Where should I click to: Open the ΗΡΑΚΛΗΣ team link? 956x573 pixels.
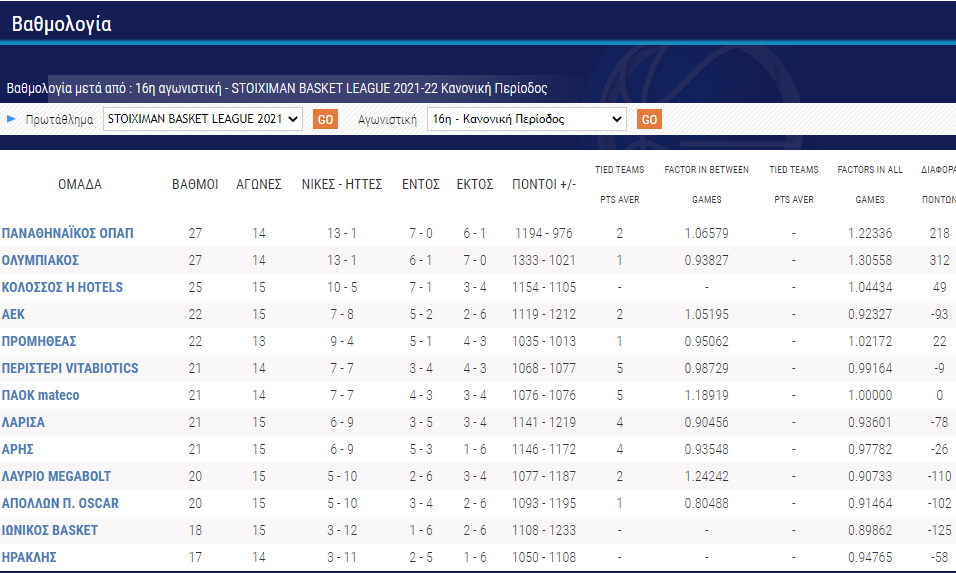coord(29,557)
